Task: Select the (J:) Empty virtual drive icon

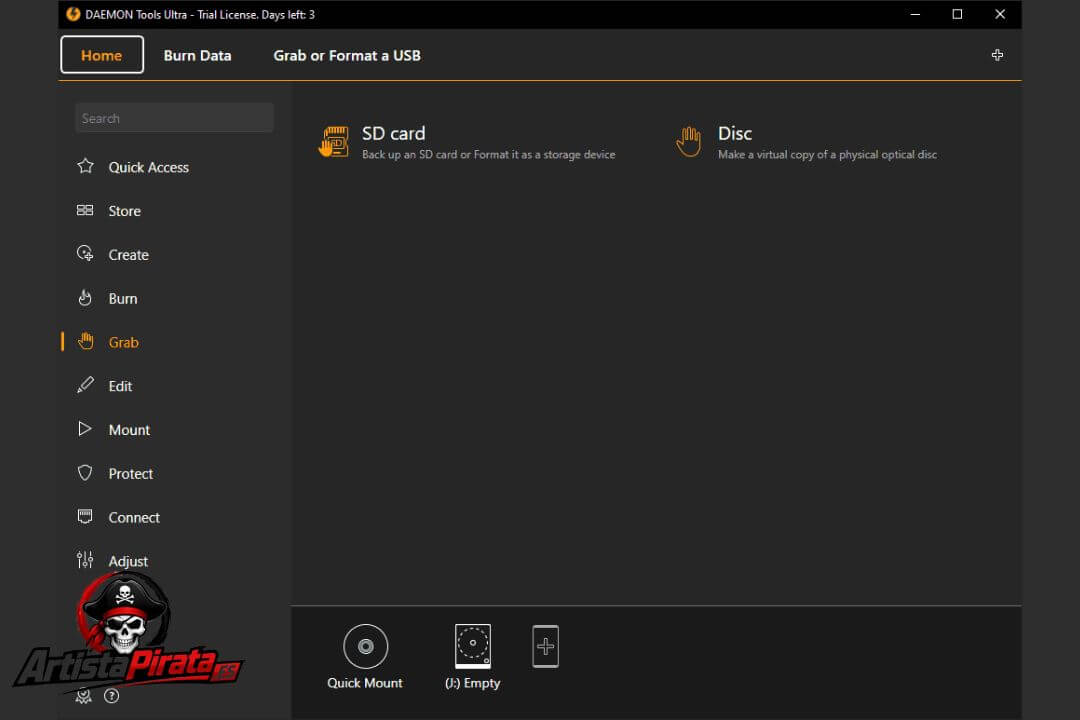Action: [x=472, y=646]
